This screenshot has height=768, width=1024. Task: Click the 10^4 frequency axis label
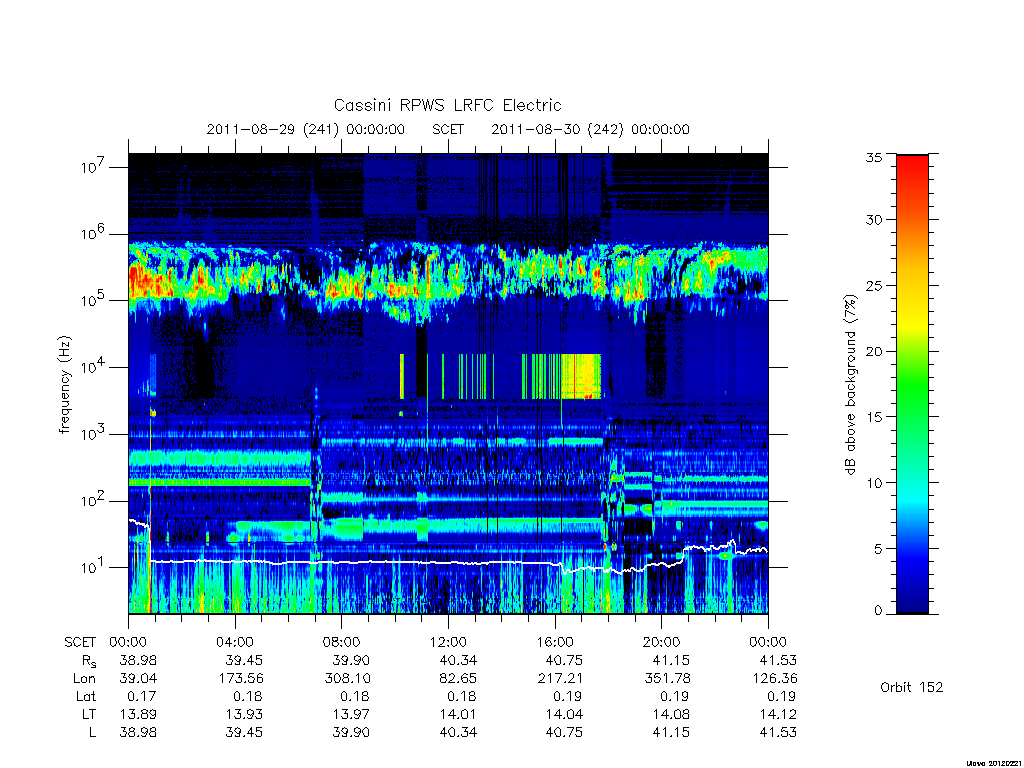(94, 366)
